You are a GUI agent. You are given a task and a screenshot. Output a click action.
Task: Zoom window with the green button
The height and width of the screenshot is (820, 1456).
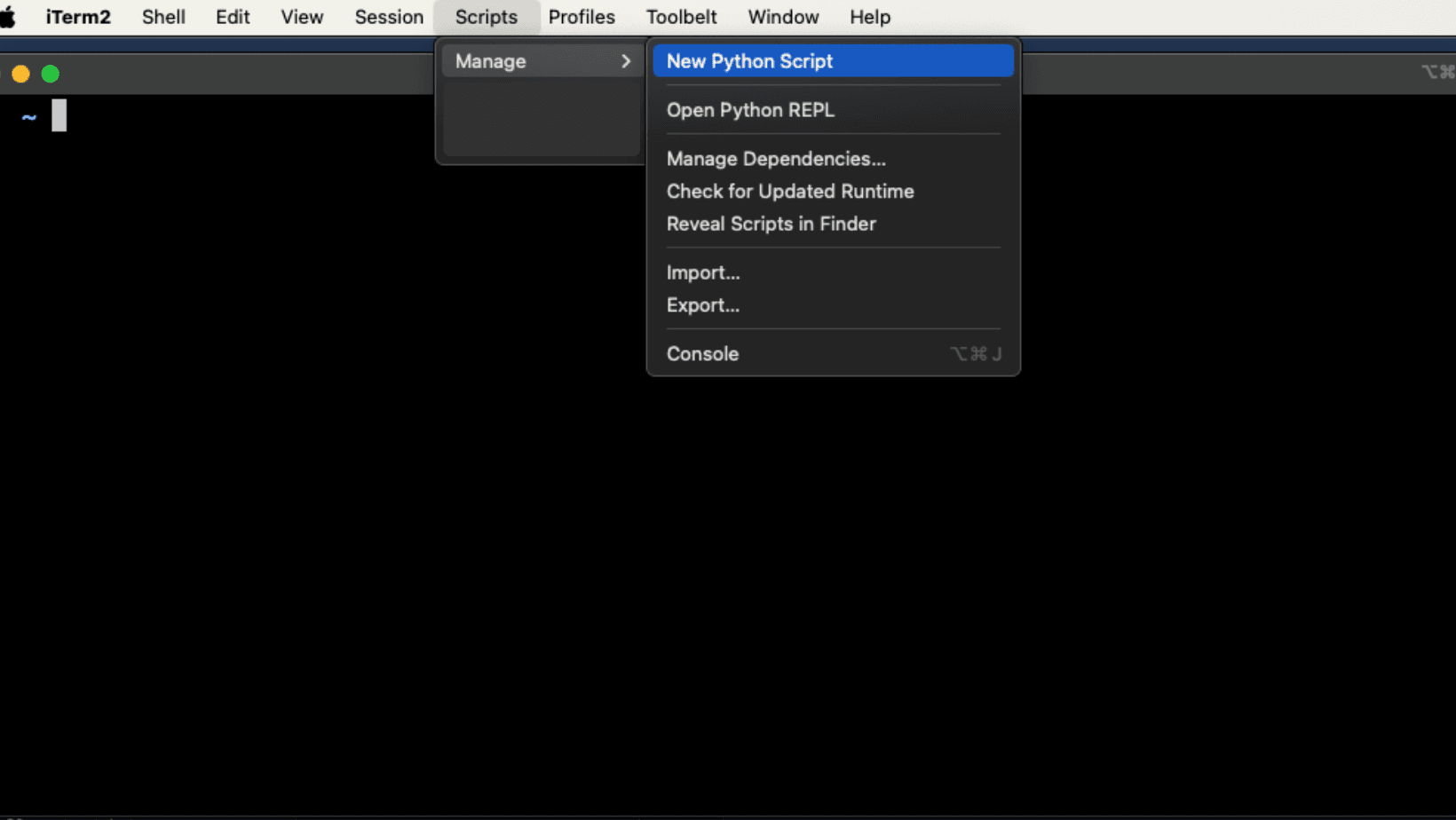pyautogui.click(x=51, y=74)
